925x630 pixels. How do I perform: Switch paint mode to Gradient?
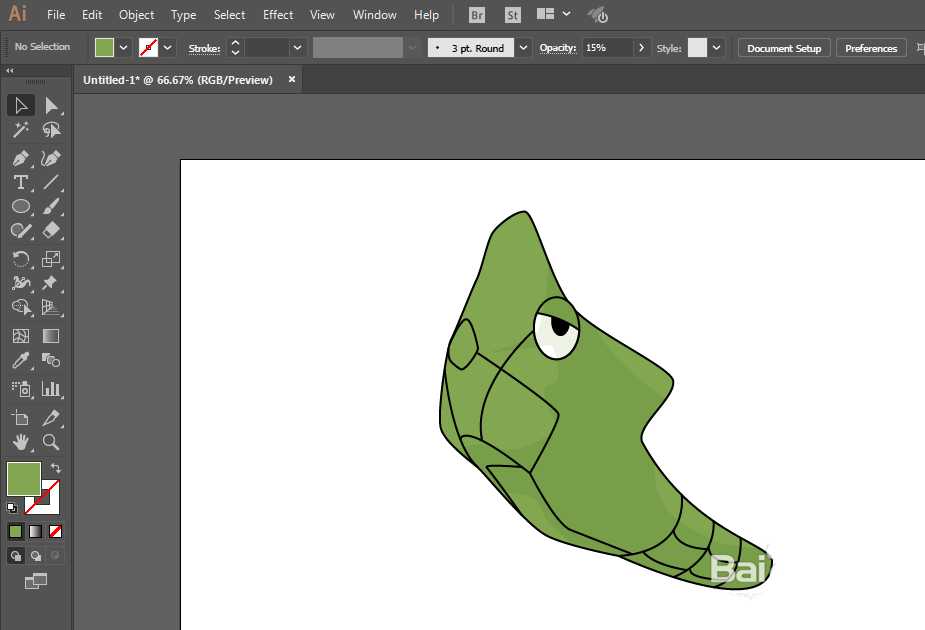(36, 531)
